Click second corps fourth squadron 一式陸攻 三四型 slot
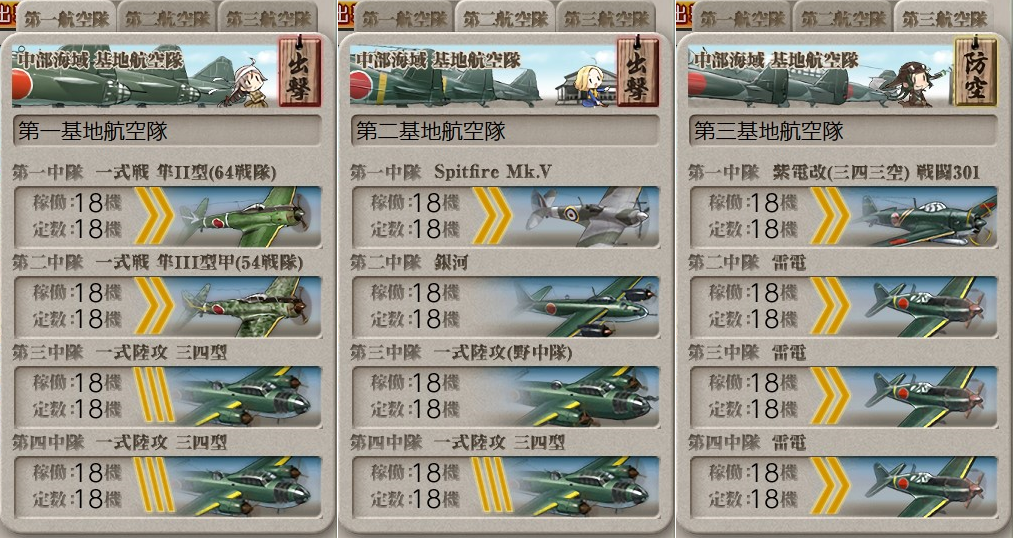This screenshot has height=538, width=1014. click(506, 486)
